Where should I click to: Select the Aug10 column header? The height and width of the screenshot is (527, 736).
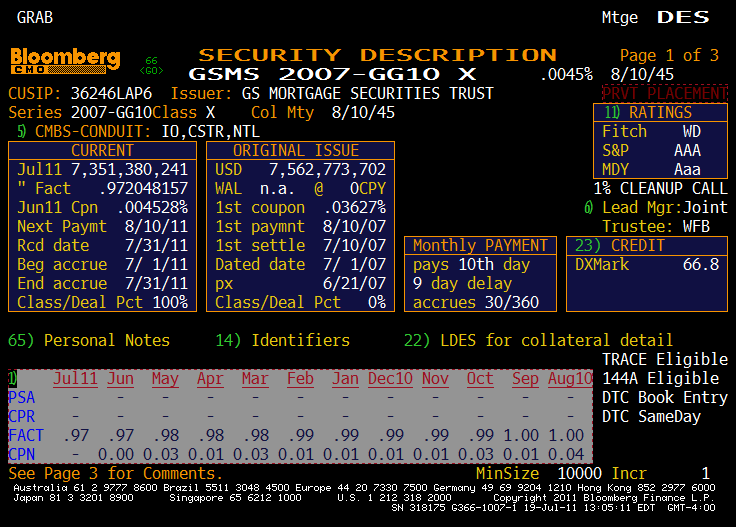tap(570, 379)
